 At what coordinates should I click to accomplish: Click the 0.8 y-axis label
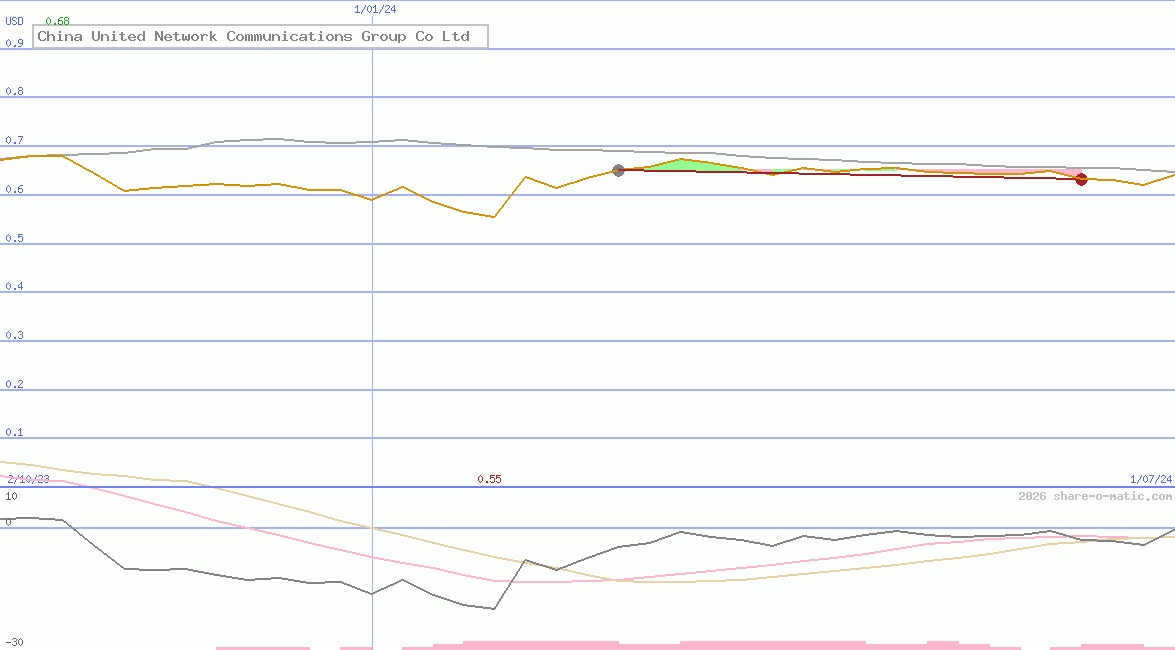[x=14, y=91]
